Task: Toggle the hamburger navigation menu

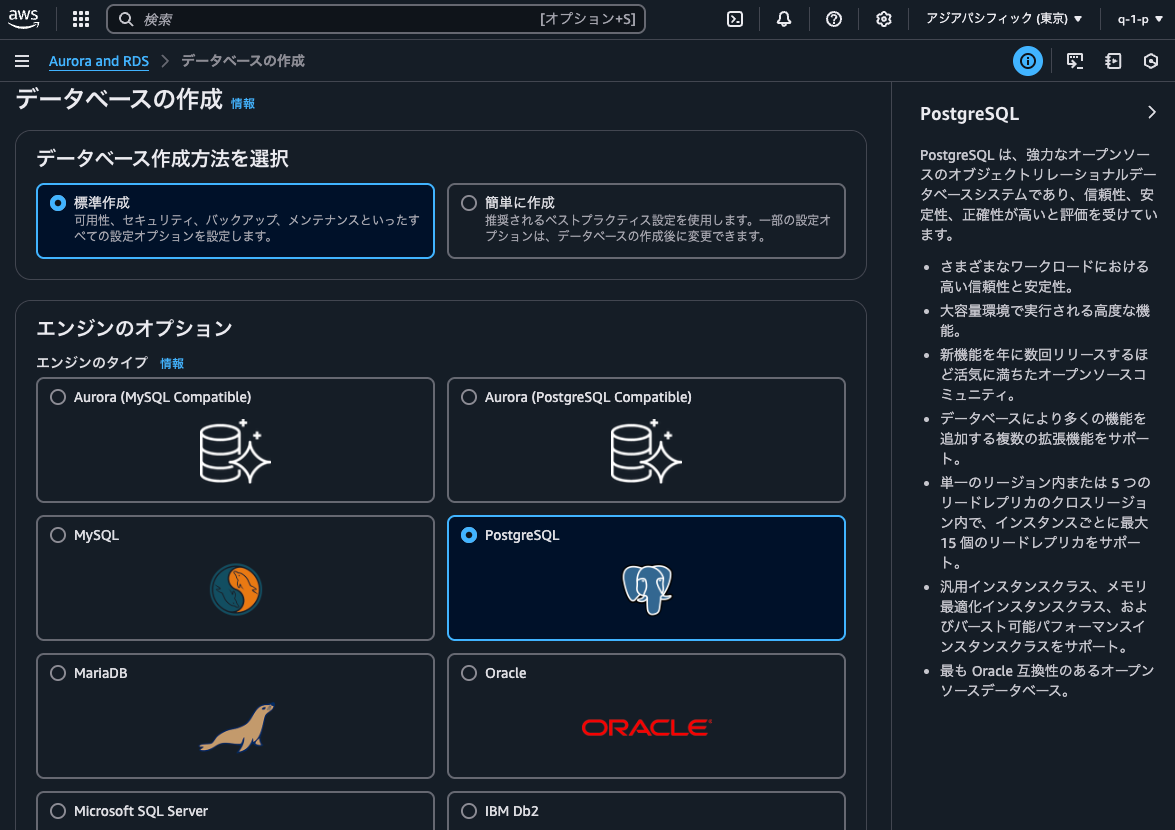Action: point(22,61)
